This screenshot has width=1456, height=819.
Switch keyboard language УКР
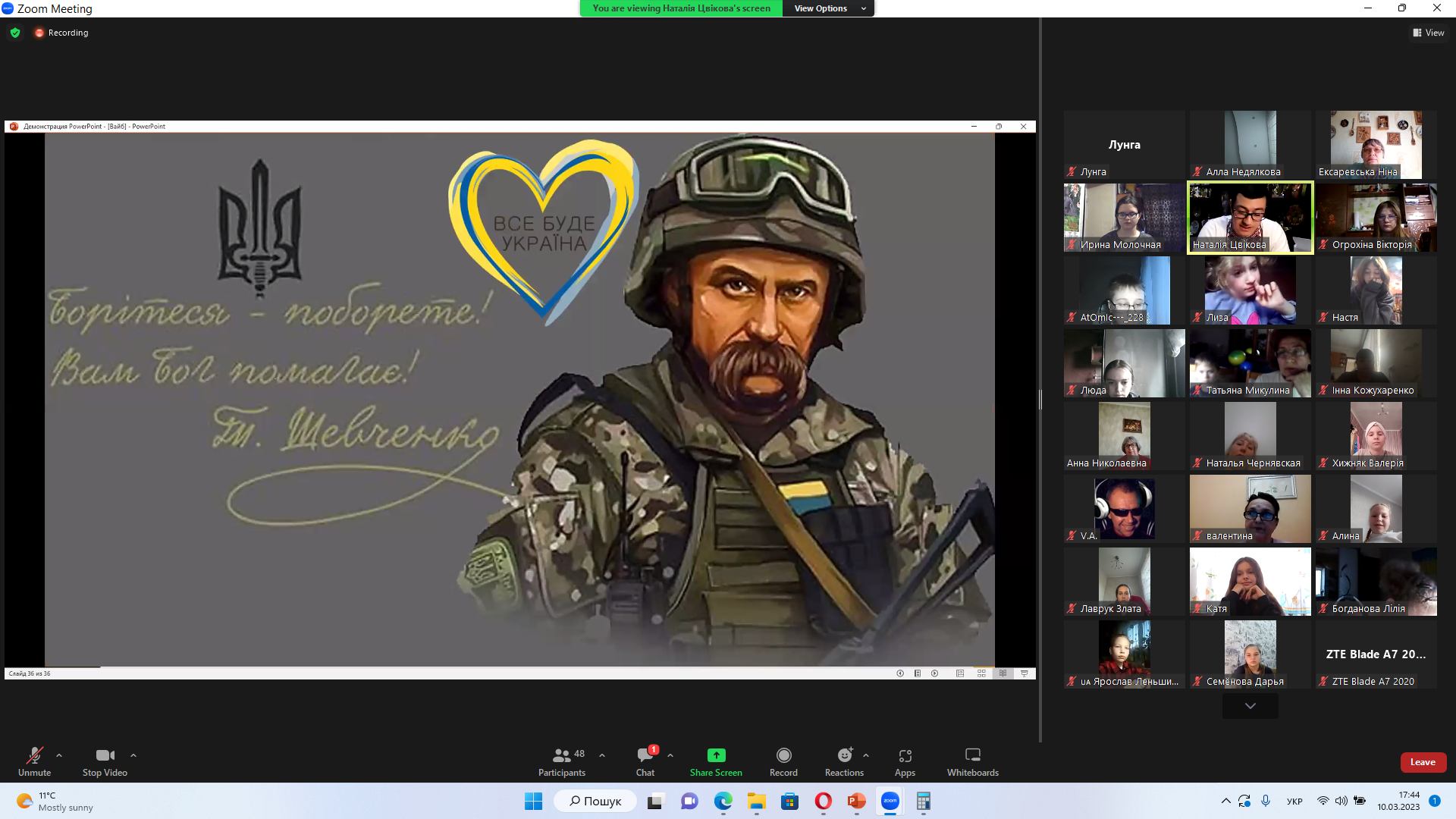point(1295,801)
